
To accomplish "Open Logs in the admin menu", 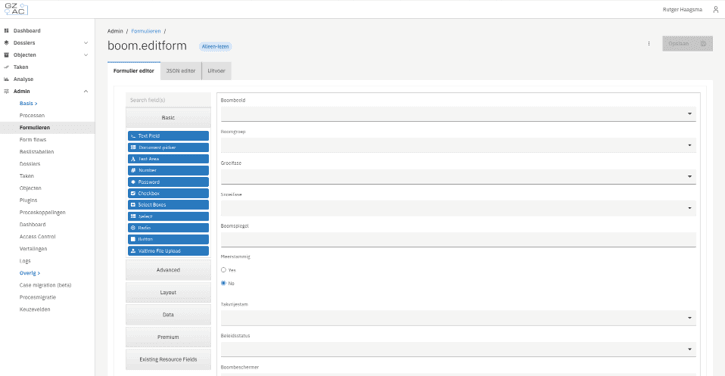I will pos(25,261).
